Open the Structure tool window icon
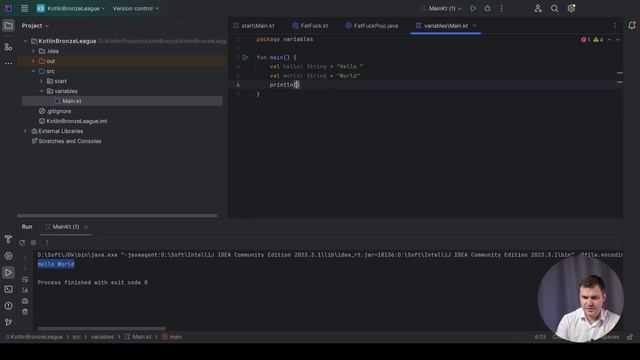The height and width of the screenshot is (360, 640). (x=8, y=47)
